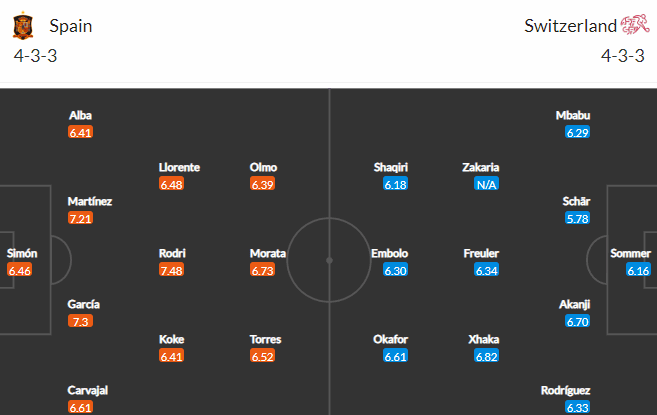Open Xhaka's player details

[x=484, y=339]
